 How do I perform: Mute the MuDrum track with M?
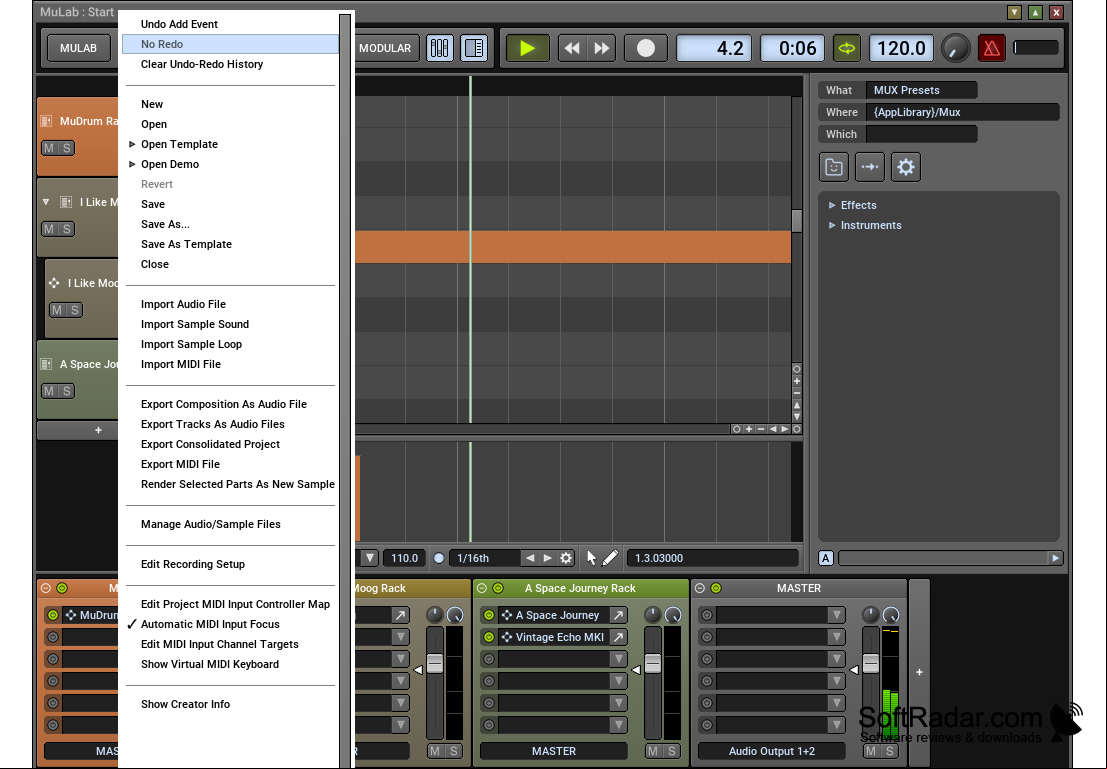click(x=49, y=148)
